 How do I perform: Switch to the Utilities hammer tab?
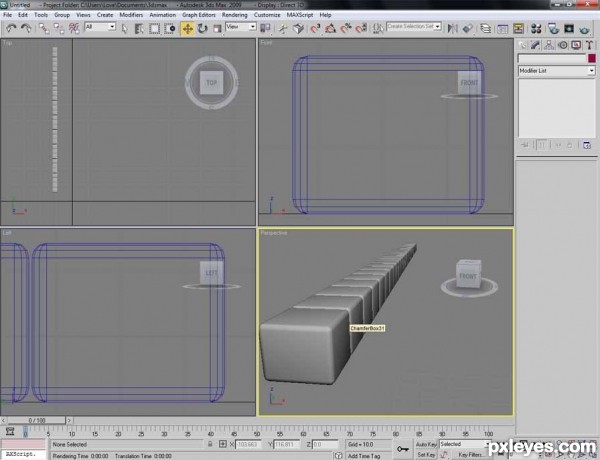pyautogui.click(x=589, y=45)
